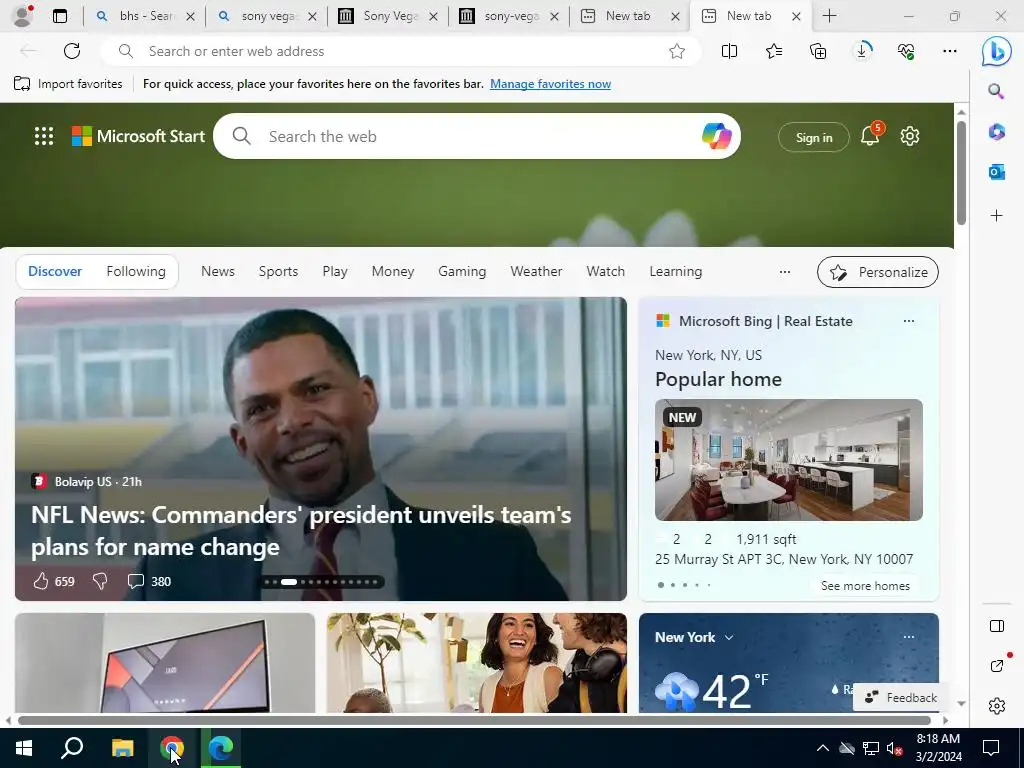
Task: Open the News section
Action: [217, 272]
